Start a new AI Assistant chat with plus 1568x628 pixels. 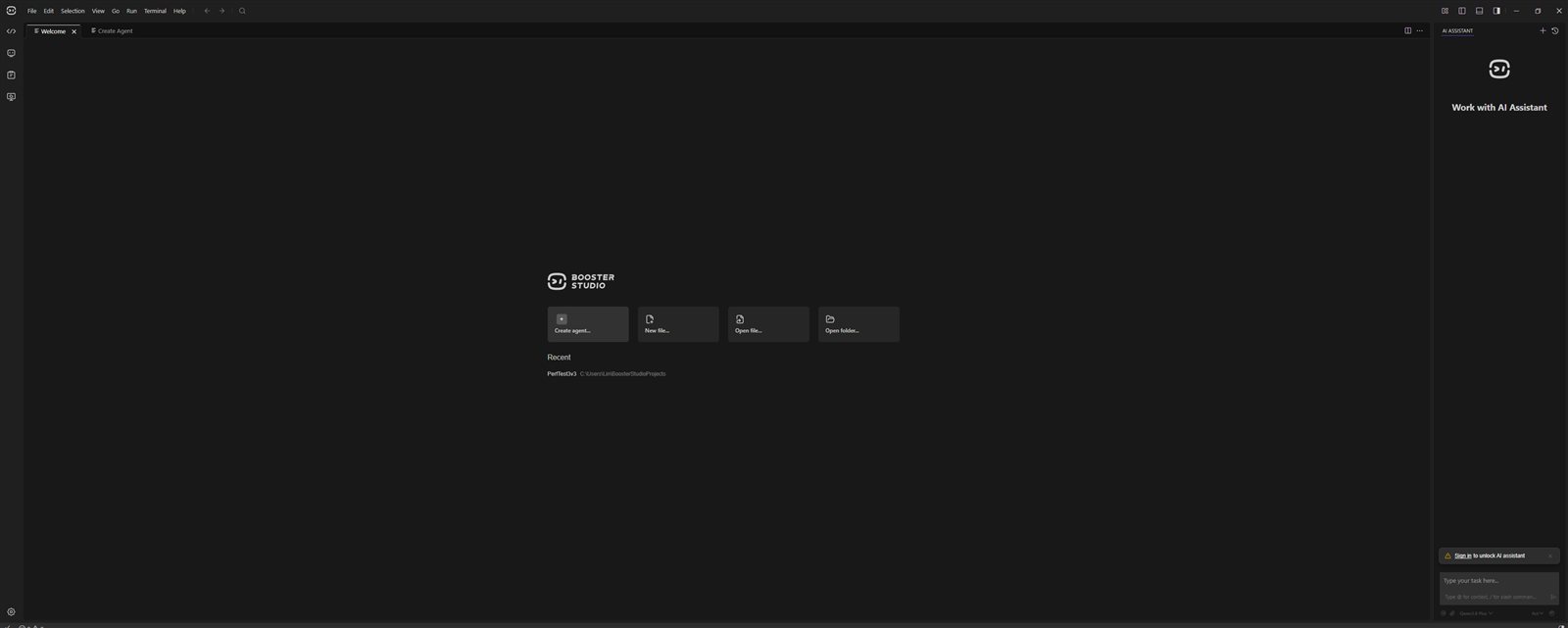[x=1543, y=30]
